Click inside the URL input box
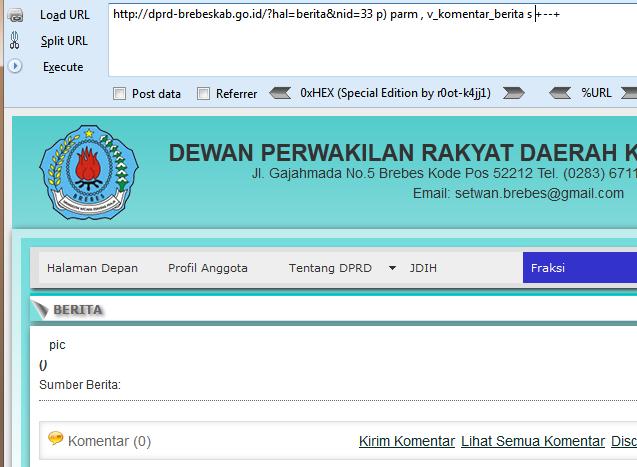 click(373, 39)
